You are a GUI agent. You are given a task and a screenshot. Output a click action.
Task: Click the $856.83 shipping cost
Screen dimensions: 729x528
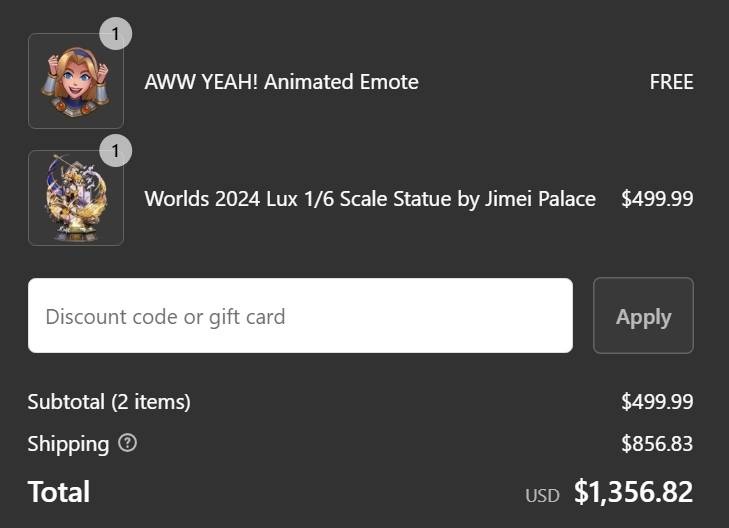click(x=657, y=444)
